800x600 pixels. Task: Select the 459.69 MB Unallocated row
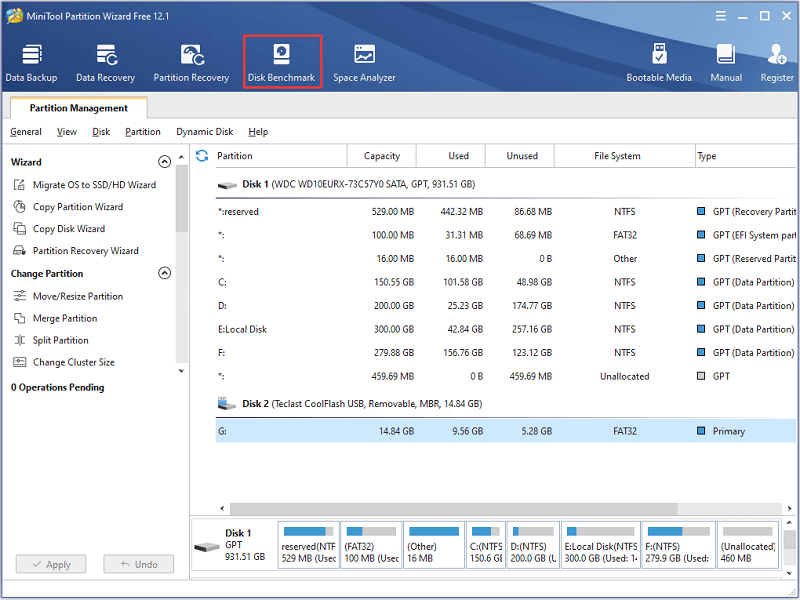pyautogui.click(x=506, y=376)
